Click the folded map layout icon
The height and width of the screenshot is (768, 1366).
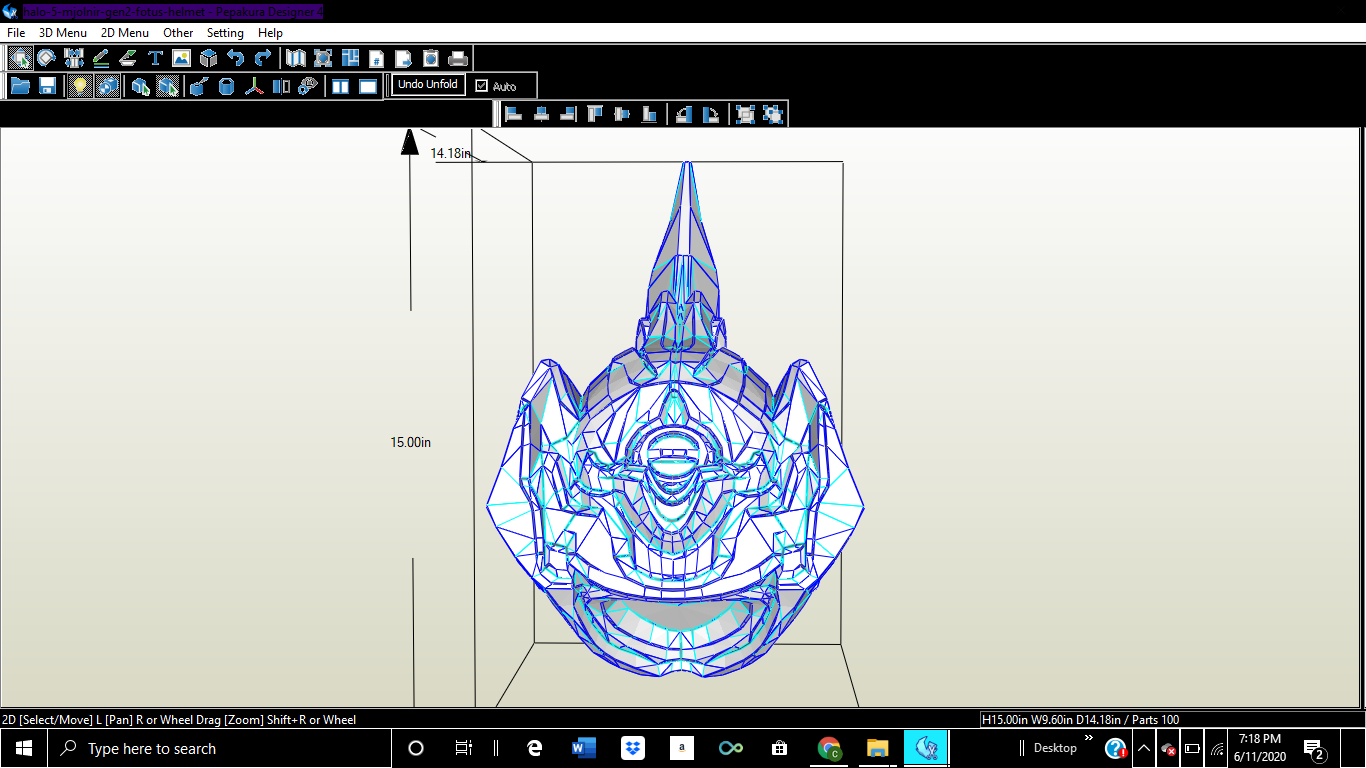click(296, 58)
